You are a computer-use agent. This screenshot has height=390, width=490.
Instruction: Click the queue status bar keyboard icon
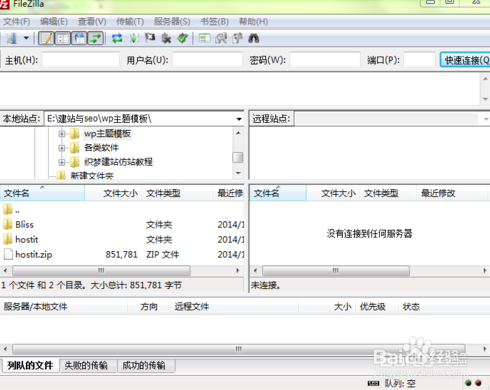[x=373, y=383]
